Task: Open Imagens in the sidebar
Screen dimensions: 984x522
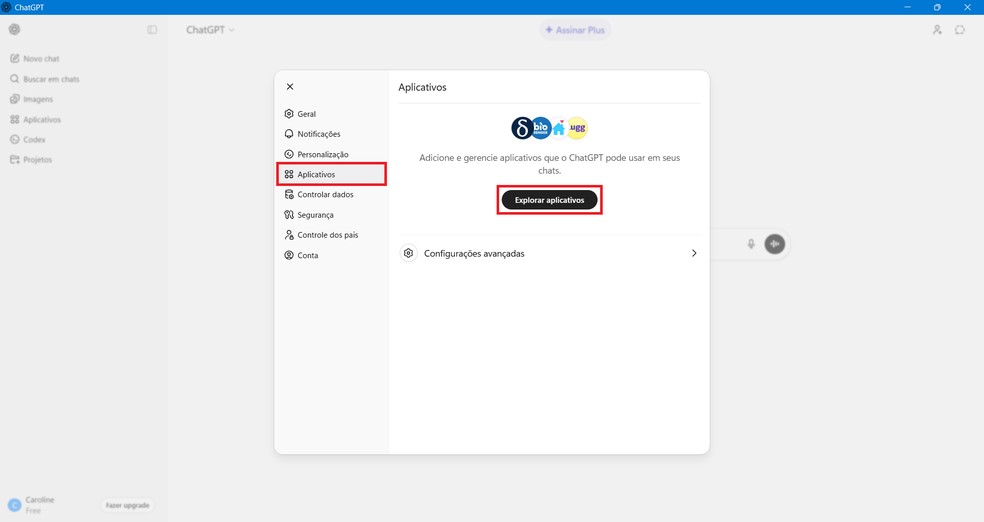Action: pyautogui.click(x=32, y=99)
